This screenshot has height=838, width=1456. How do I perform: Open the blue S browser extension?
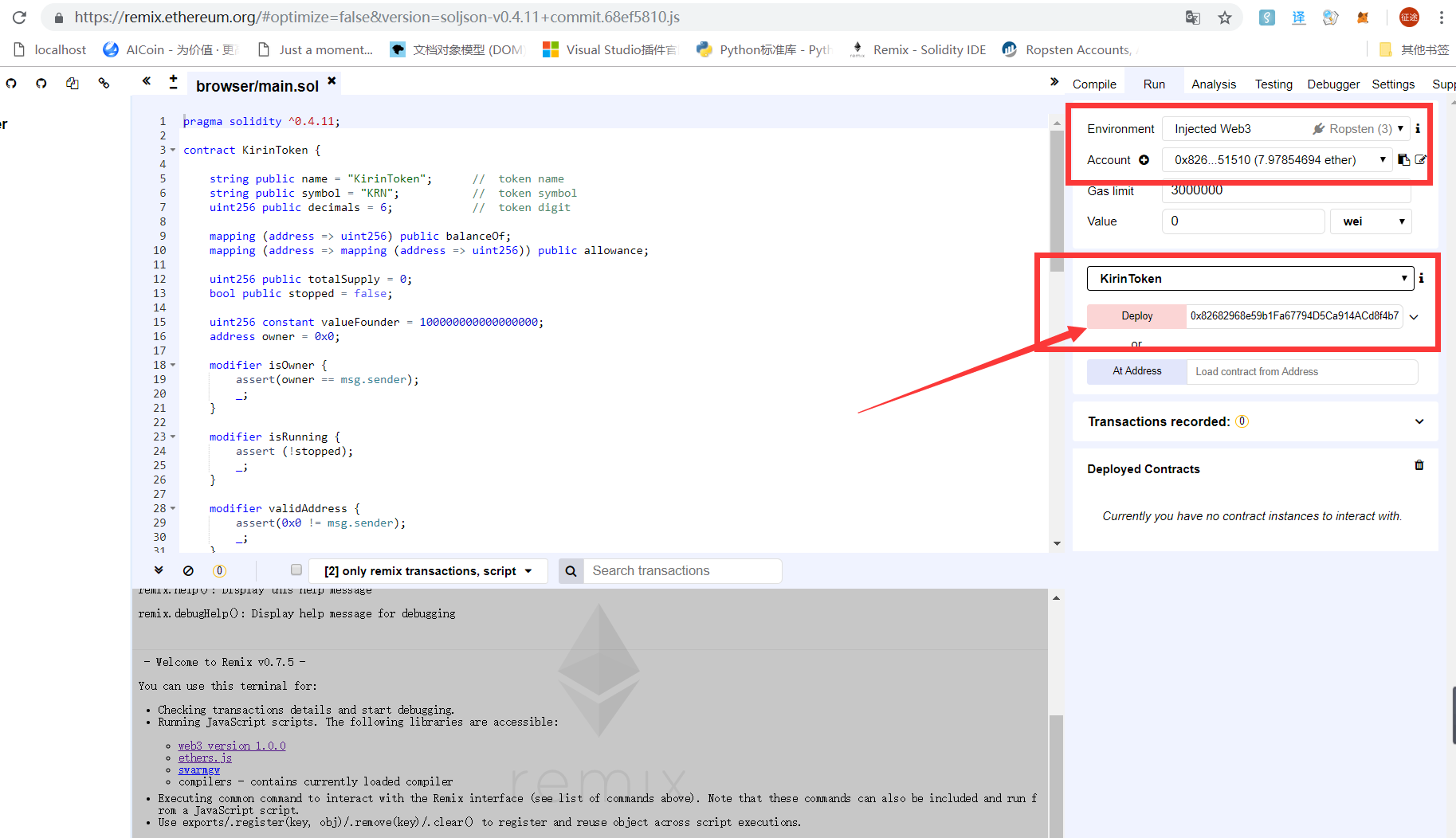point(1266,17)
